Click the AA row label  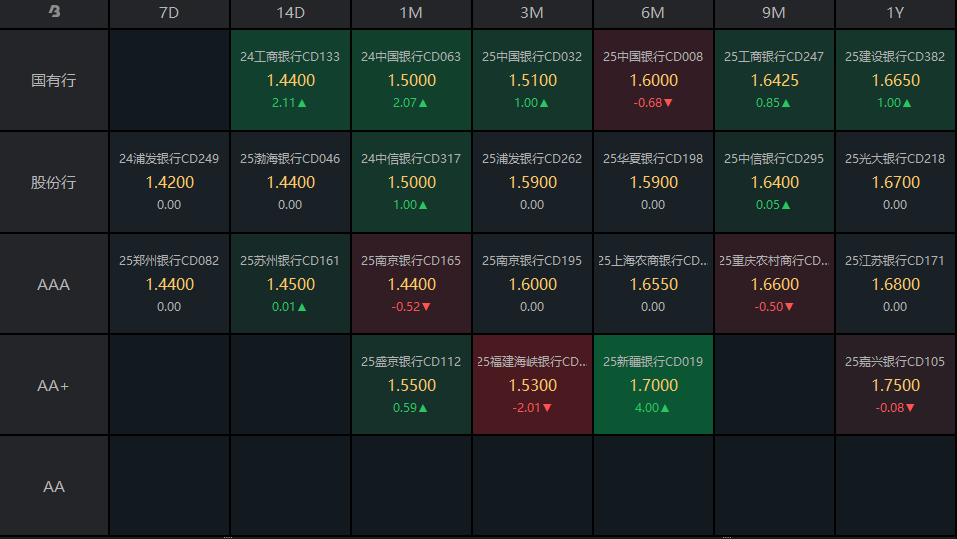tap(54, 487)
